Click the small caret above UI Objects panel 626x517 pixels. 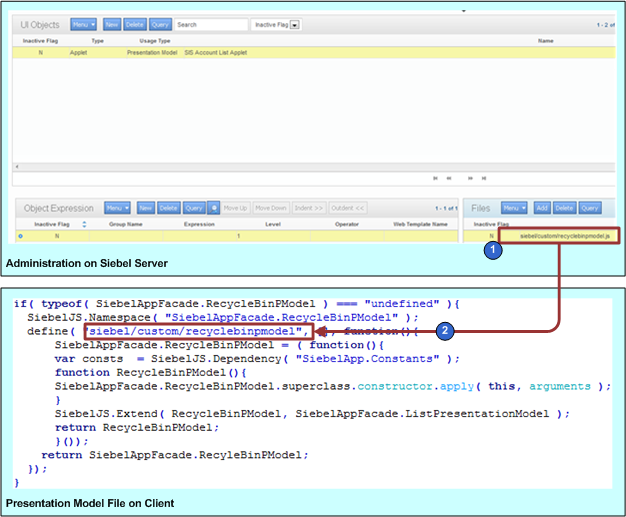click(x=464, y=11)
